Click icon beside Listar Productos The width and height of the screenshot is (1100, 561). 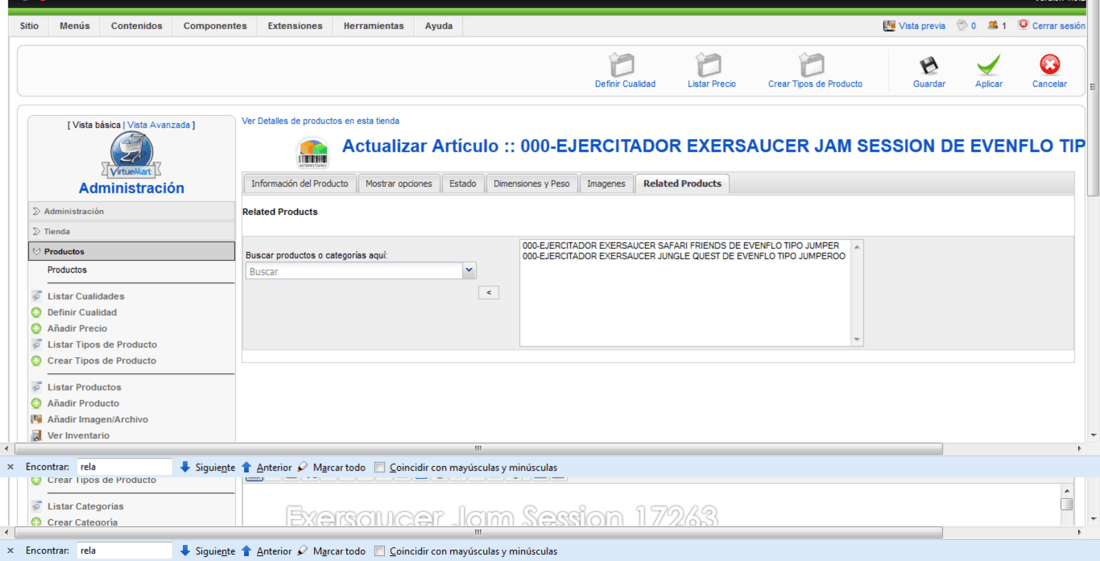tap(36, 387)
